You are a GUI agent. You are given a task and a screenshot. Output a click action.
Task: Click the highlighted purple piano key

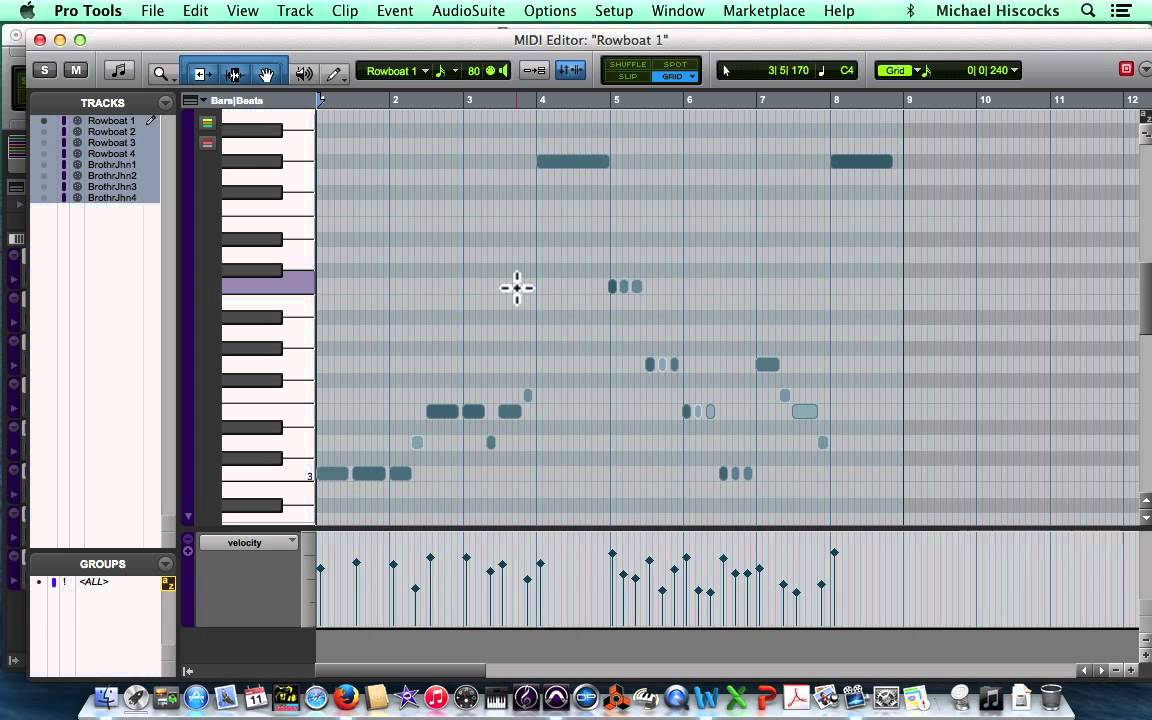click(268, 283)
